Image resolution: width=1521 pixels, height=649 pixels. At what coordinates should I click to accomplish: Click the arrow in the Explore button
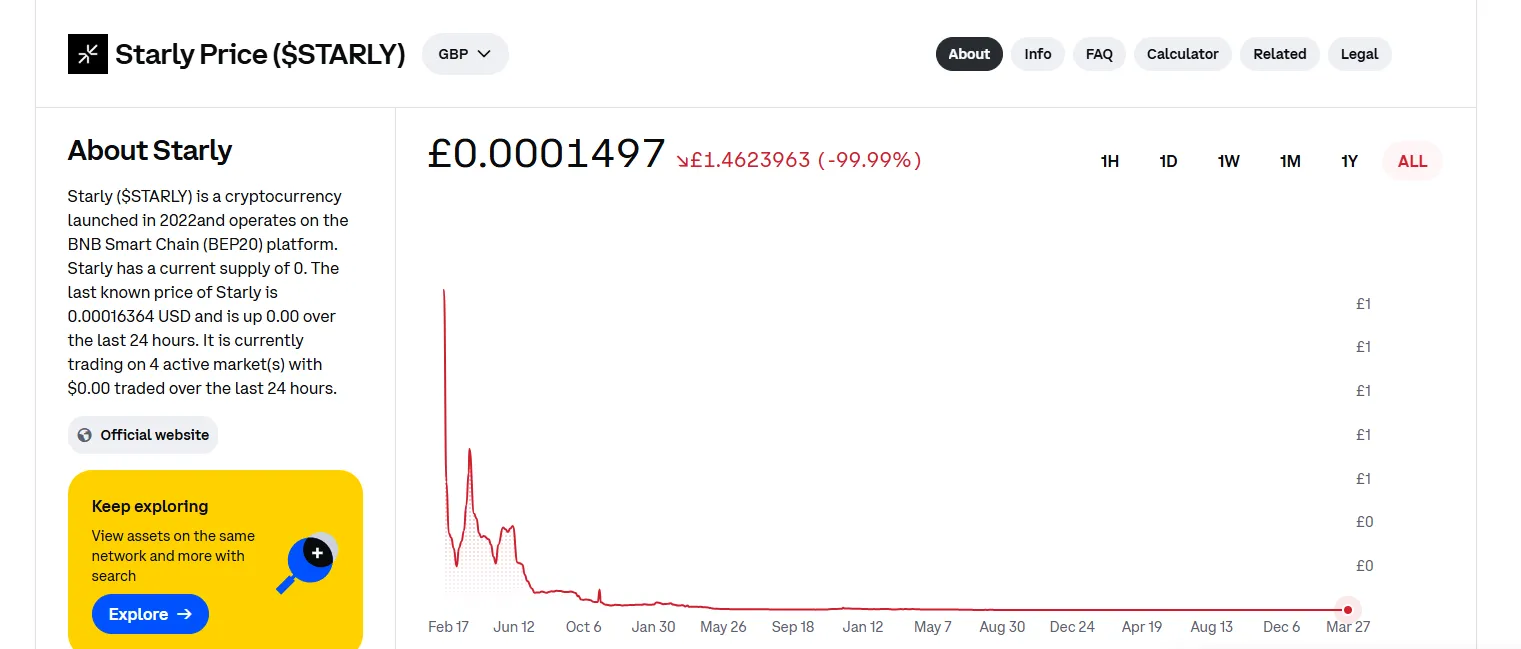(x=184, y=614)
